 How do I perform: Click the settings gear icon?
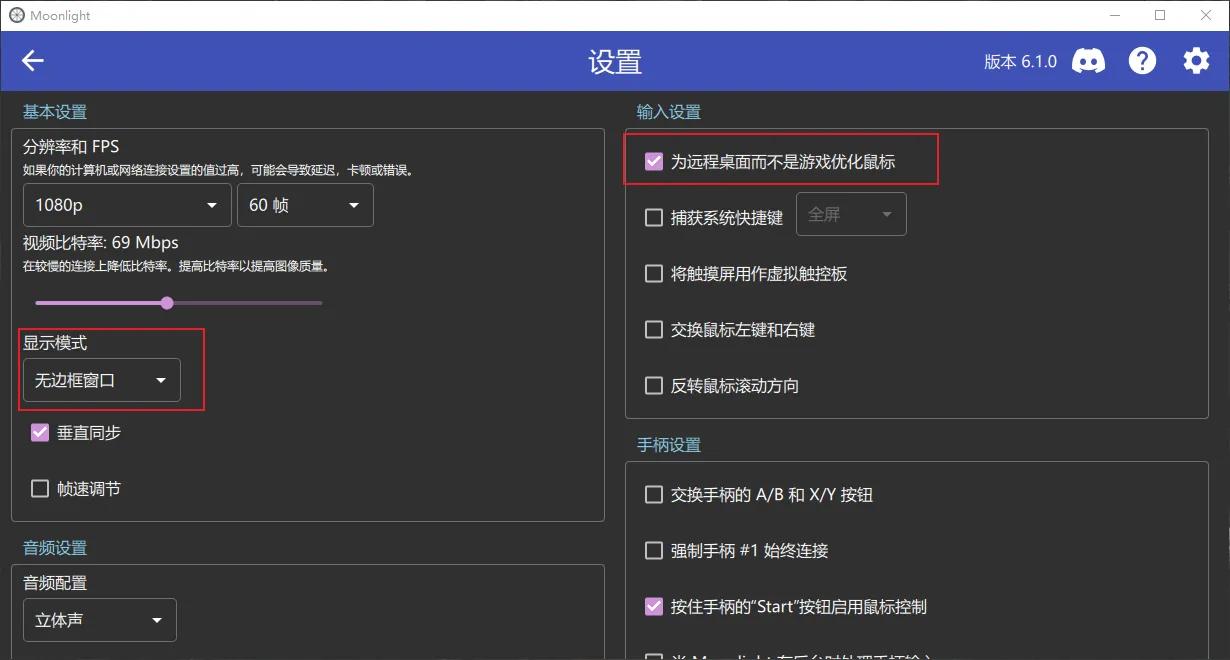(1196, 61)
